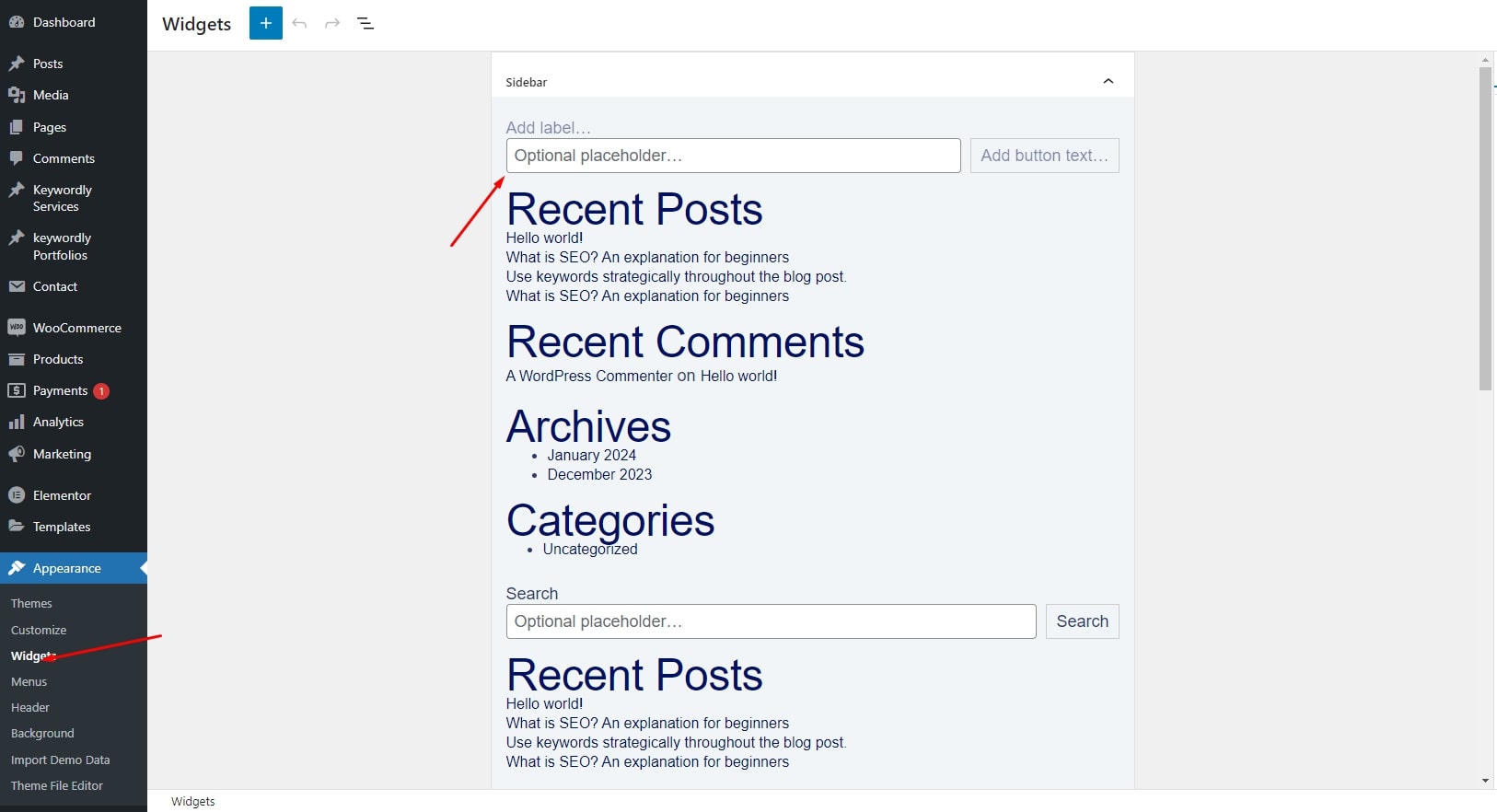Screen dimensions: 1497x812
Task: Click the Analytics bar chart icon
Action: (17, 422)
